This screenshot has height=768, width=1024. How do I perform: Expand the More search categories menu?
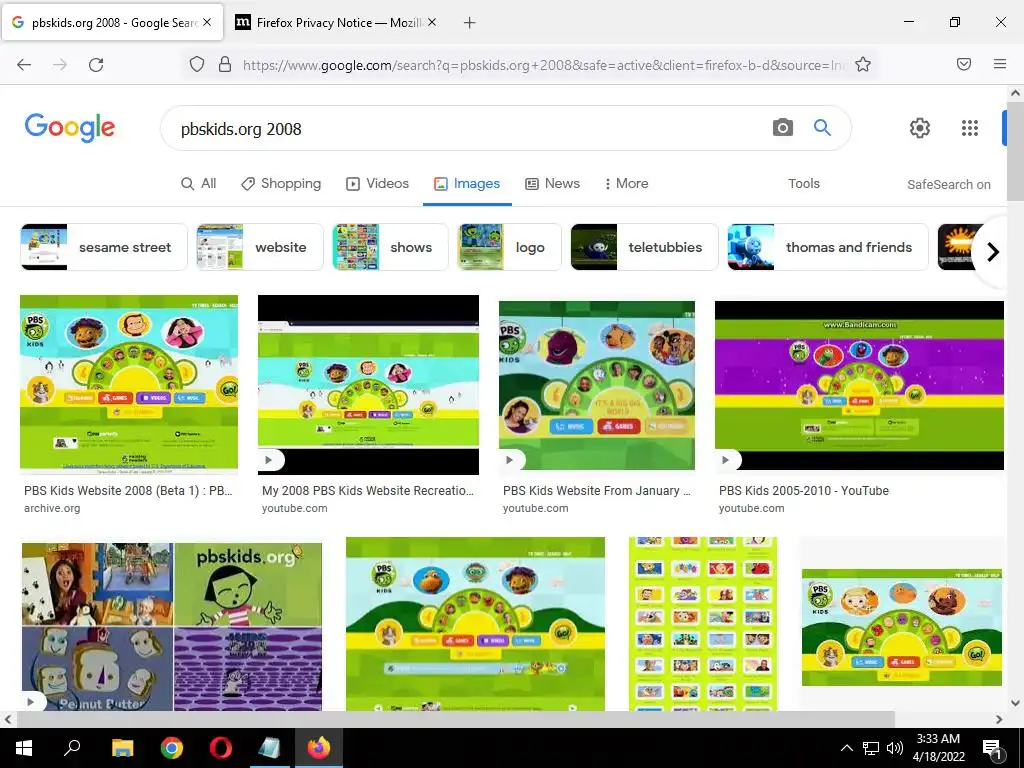point(626,184)
